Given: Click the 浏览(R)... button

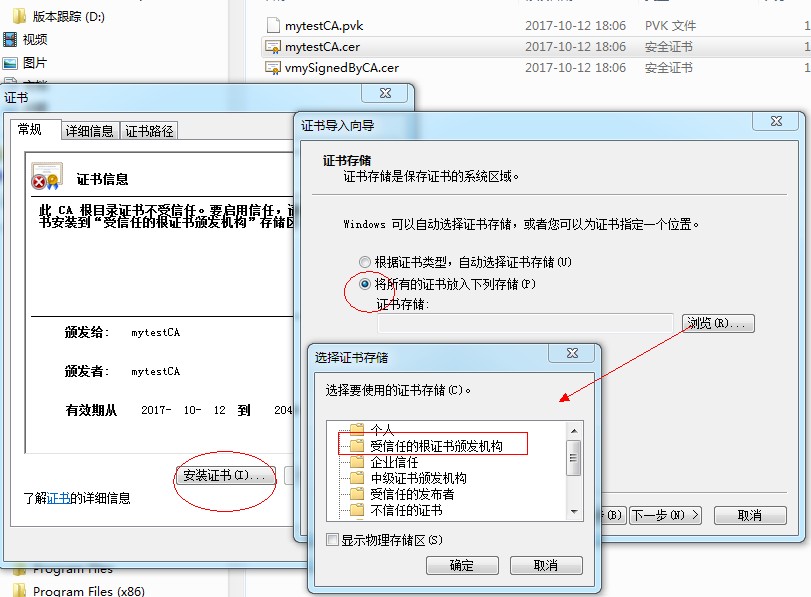Looking at the screenshot, I should click(x=718, y=323).
